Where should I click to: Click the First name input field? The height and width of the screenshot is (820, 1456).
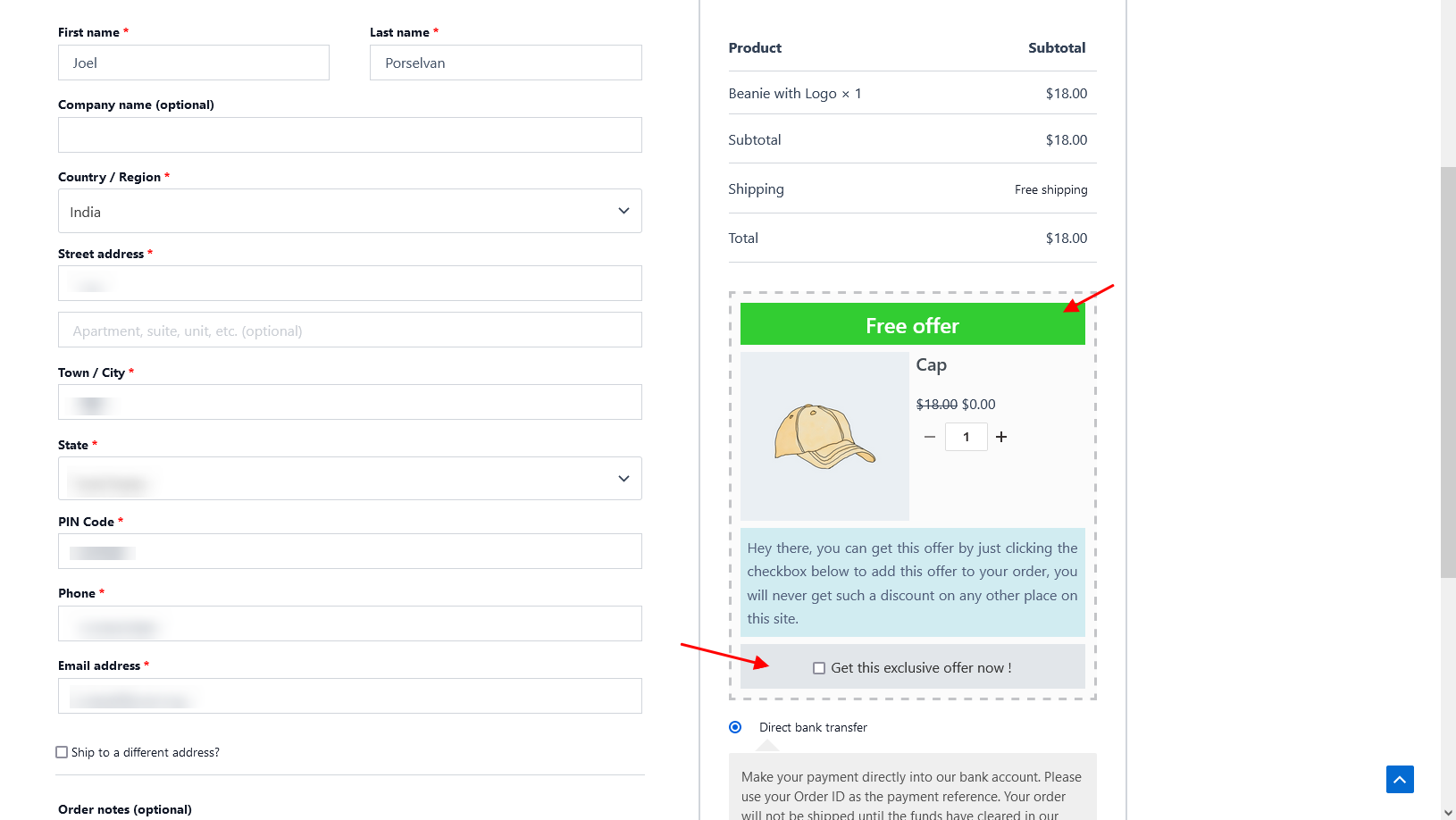coord(194,63)
